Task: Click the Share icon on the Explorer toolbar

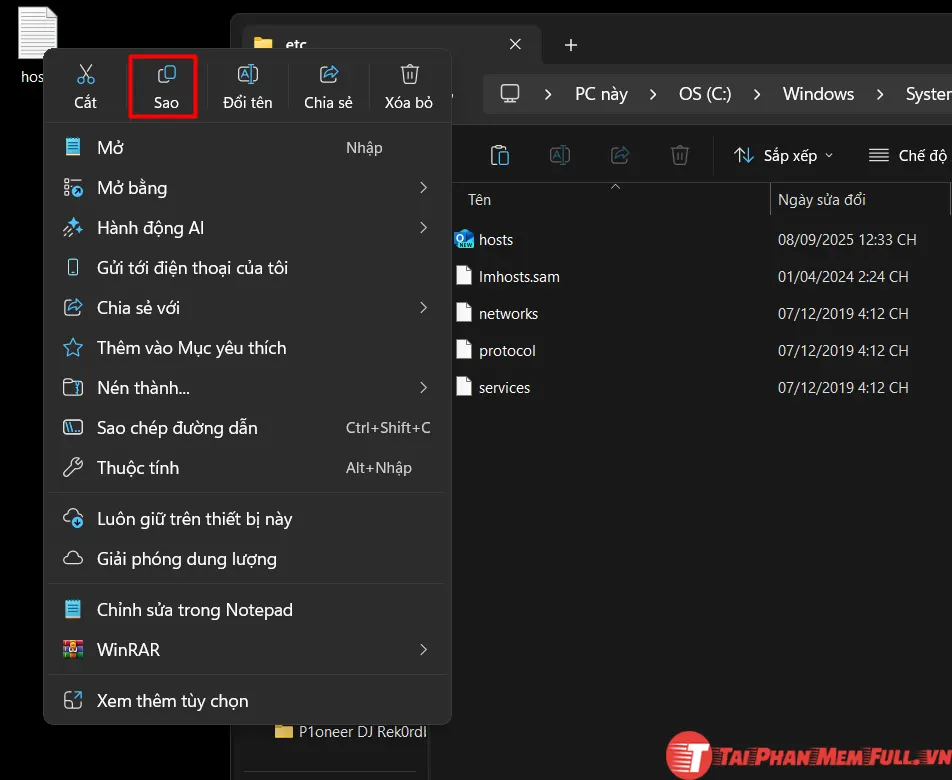Action: (x=619, y=155)
